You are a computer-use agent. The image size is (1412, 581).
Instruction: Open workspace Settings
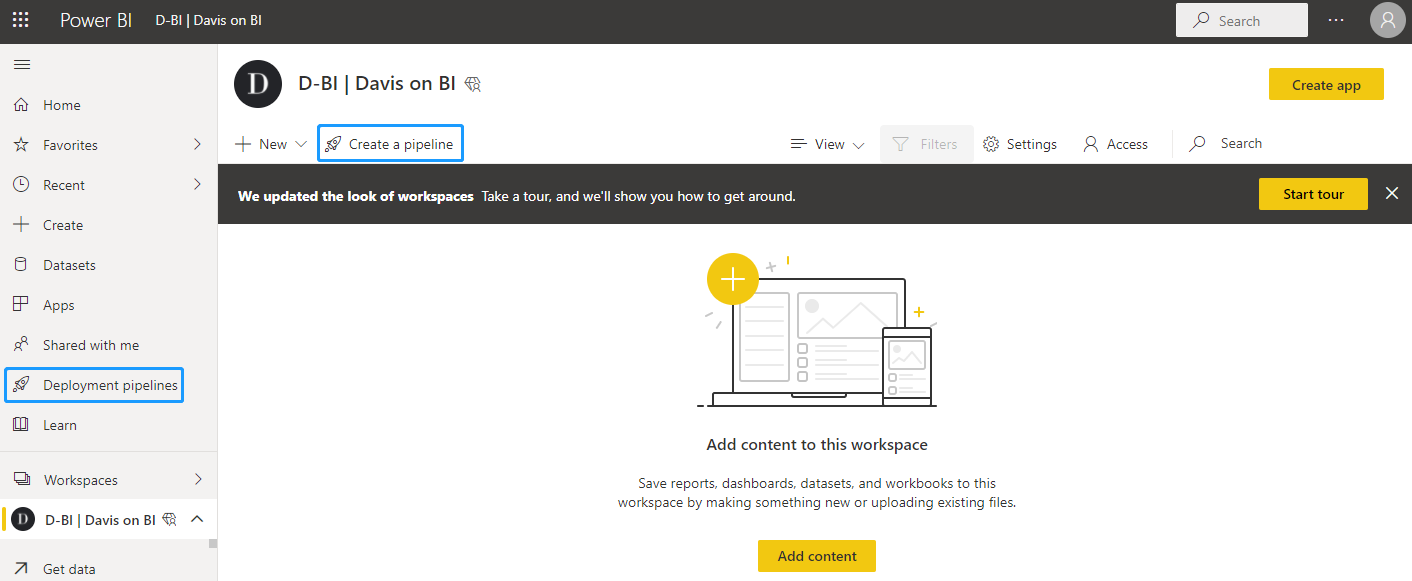1020,144
